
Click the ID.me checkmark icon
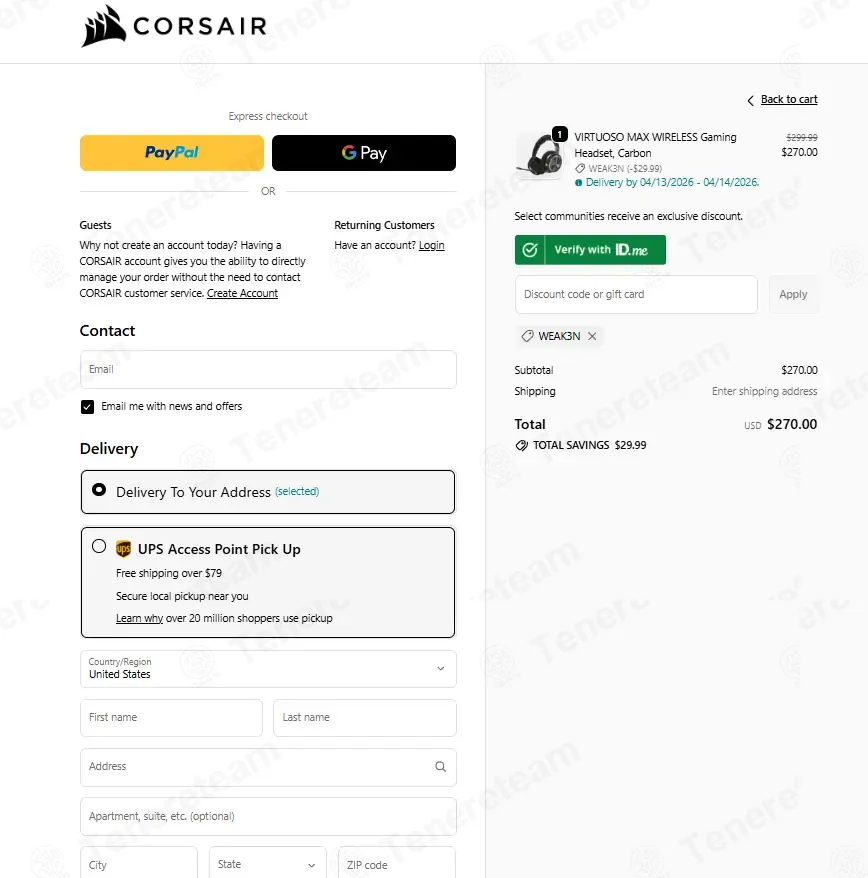(530, 250)
